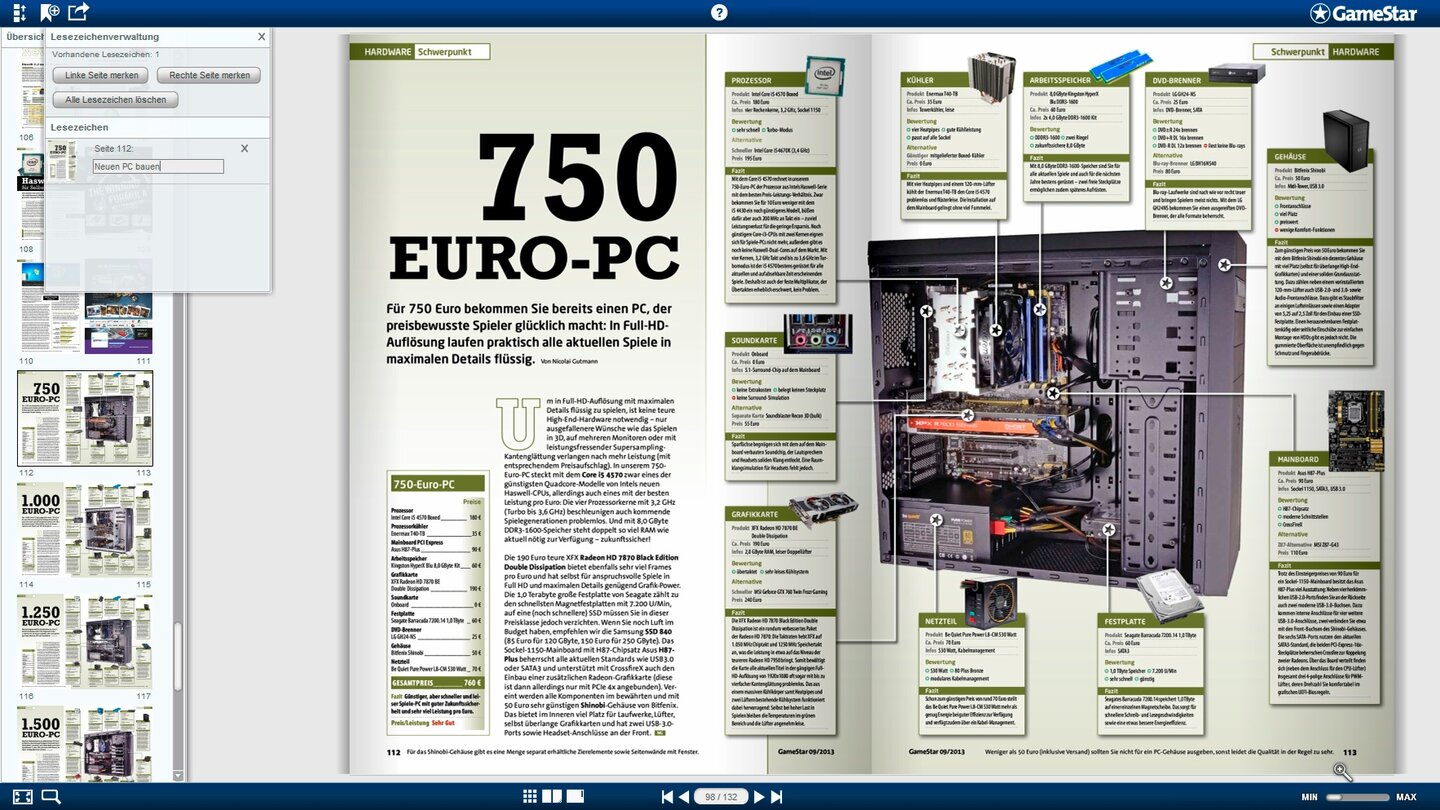Open the 1.000 Euro-PC thumbnail (page 114)
1440x810 pixels.
point(52,530)
